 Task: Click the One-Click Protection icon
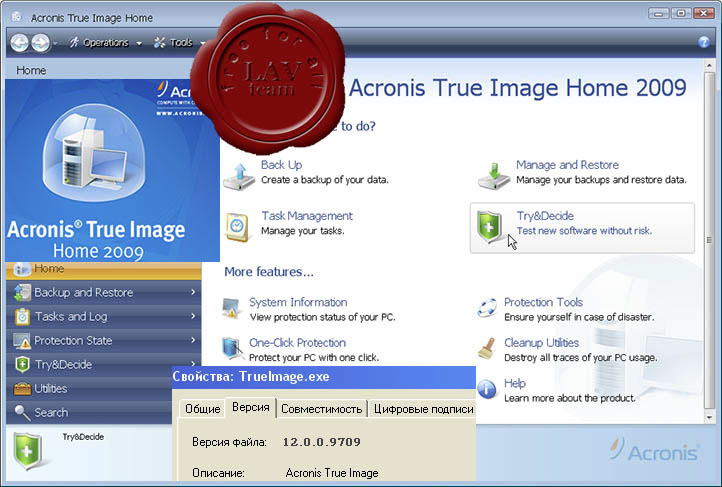pos(232,348)
